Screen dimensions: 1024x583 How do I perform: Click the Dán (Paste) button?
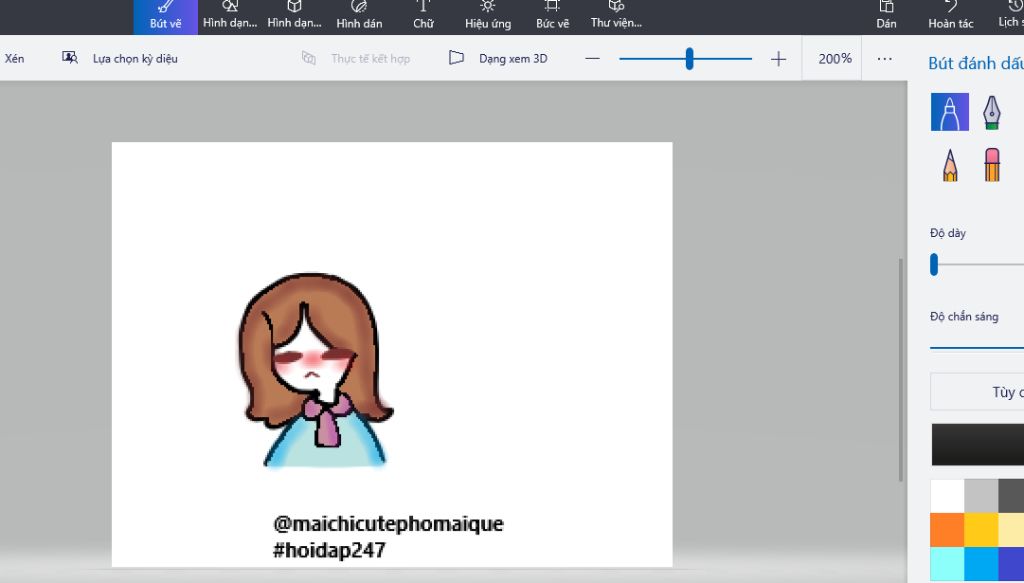[886, 17]
